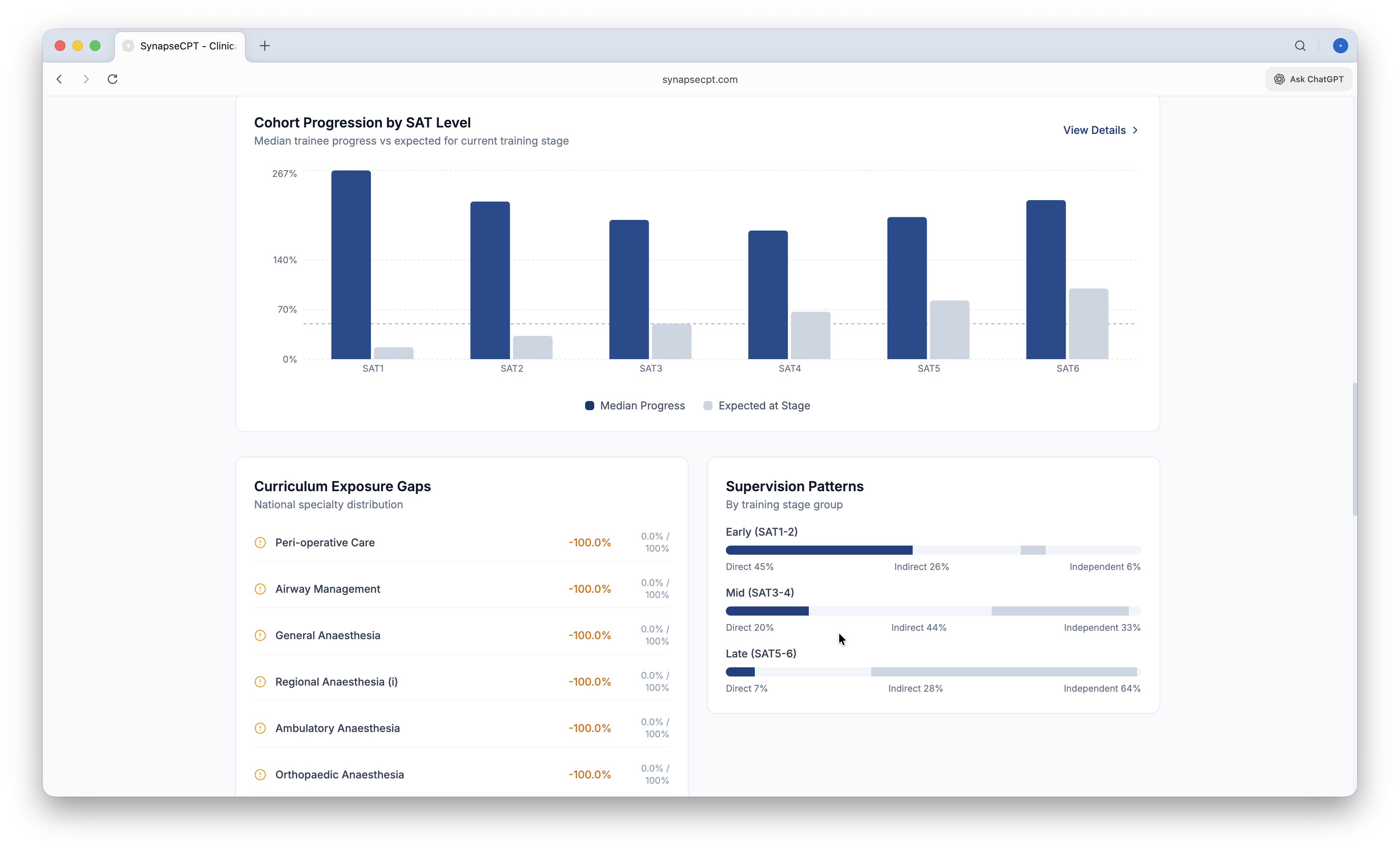Click alert icon next to Orthopaedic Anaesthesia
The height and width of the screenshot is (853, 1400).
[260, 775]
